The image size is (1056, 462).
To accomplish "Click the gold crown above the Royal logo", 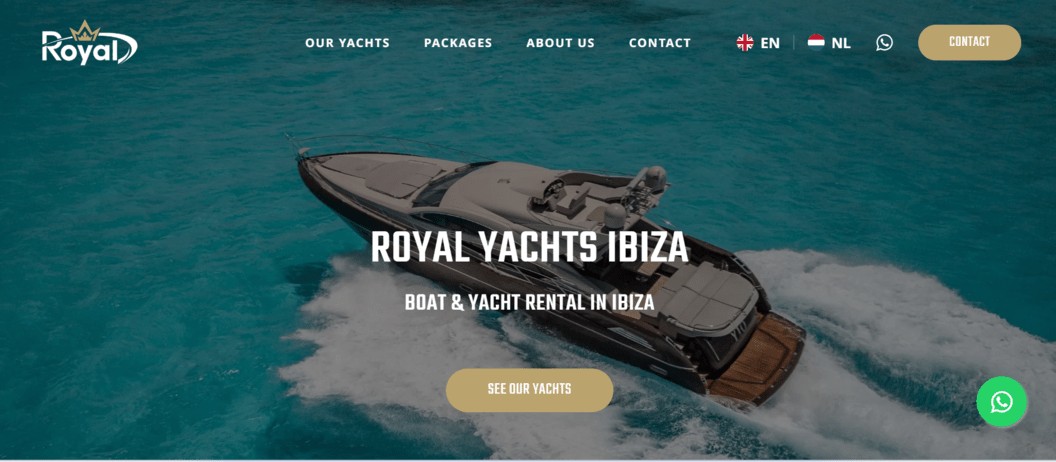I will tap(86, 30).
